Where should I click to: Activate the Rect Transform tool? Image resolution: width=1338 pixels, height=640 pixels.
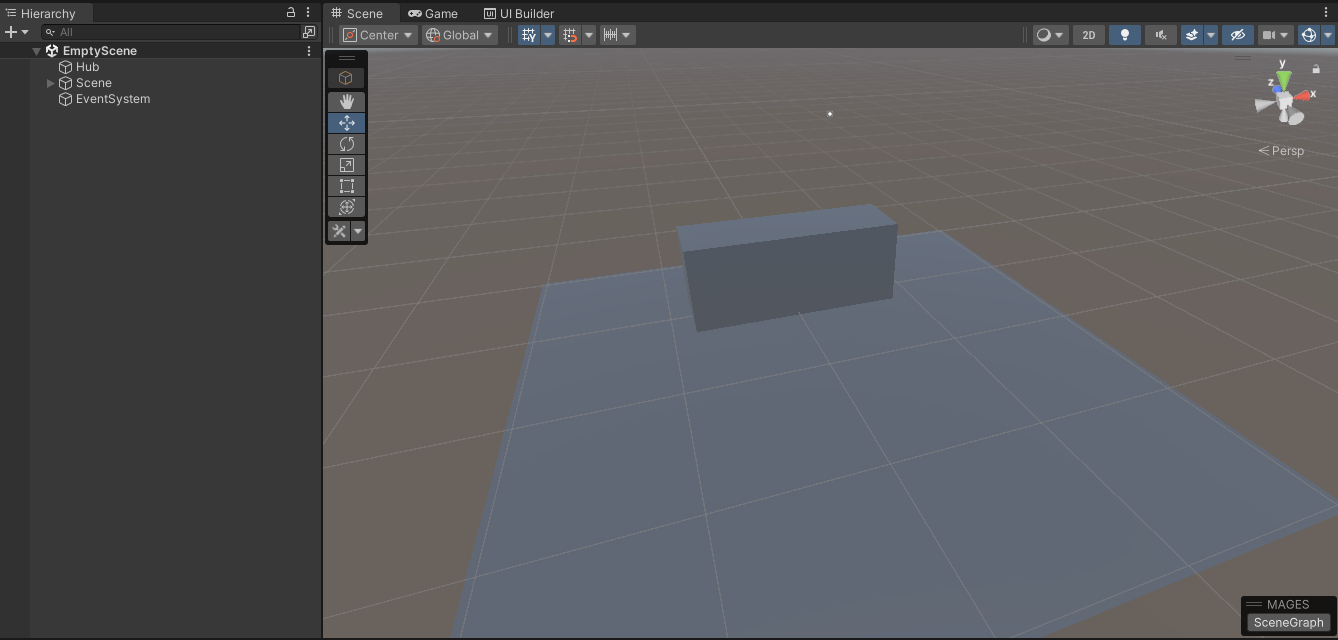point(347,185)
